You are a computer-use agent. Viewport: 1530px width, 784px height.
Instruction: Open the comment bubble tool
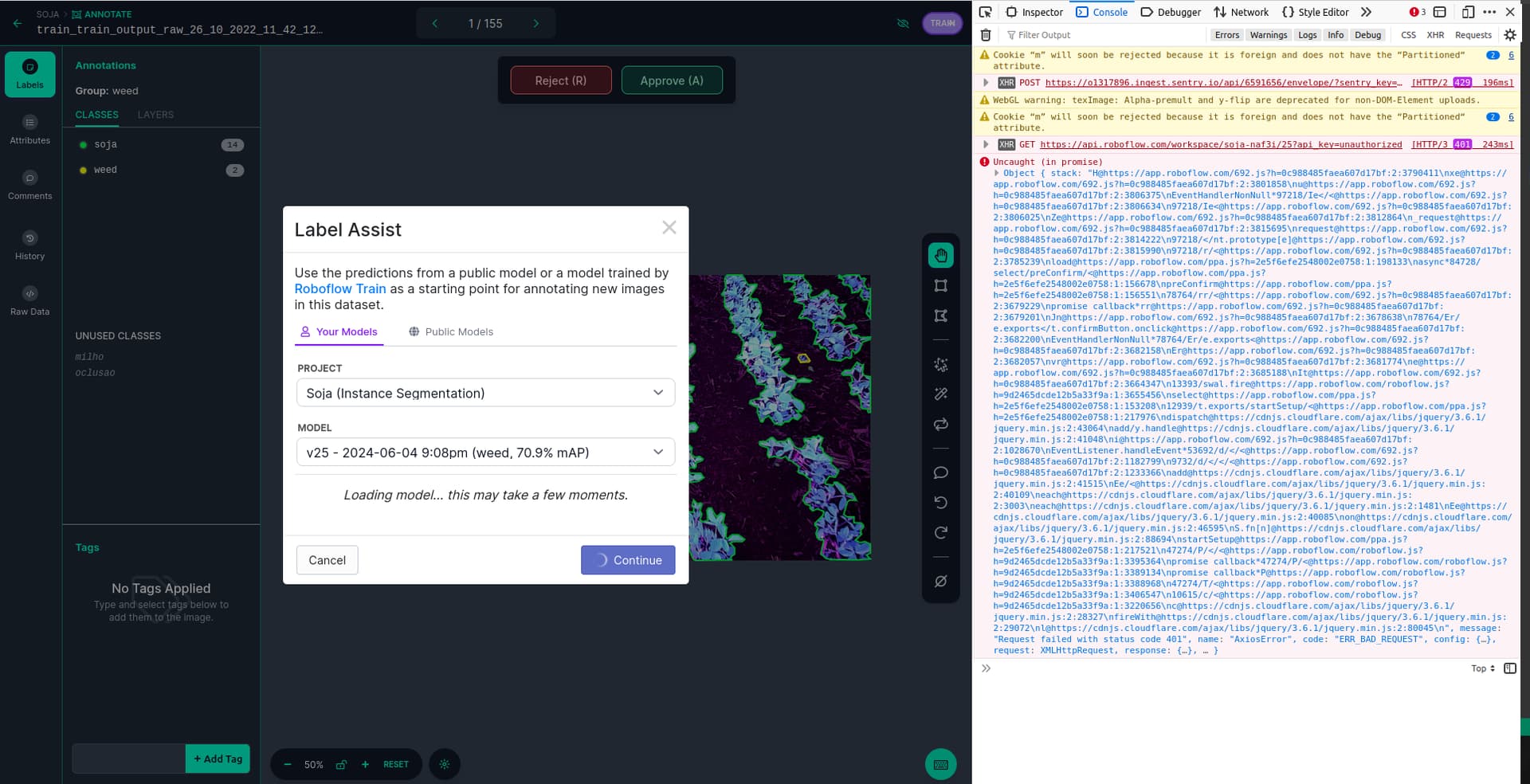[941, 473]
